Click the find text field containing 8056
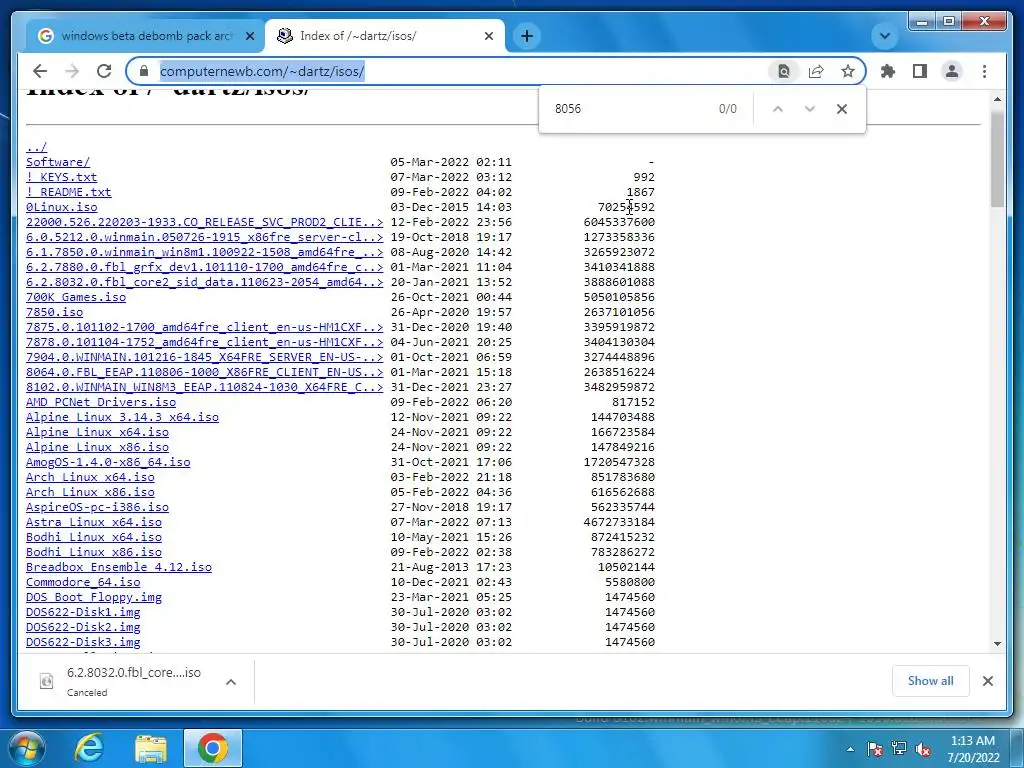The width and height of the screenshot is (1024, 768). [630, 109]
